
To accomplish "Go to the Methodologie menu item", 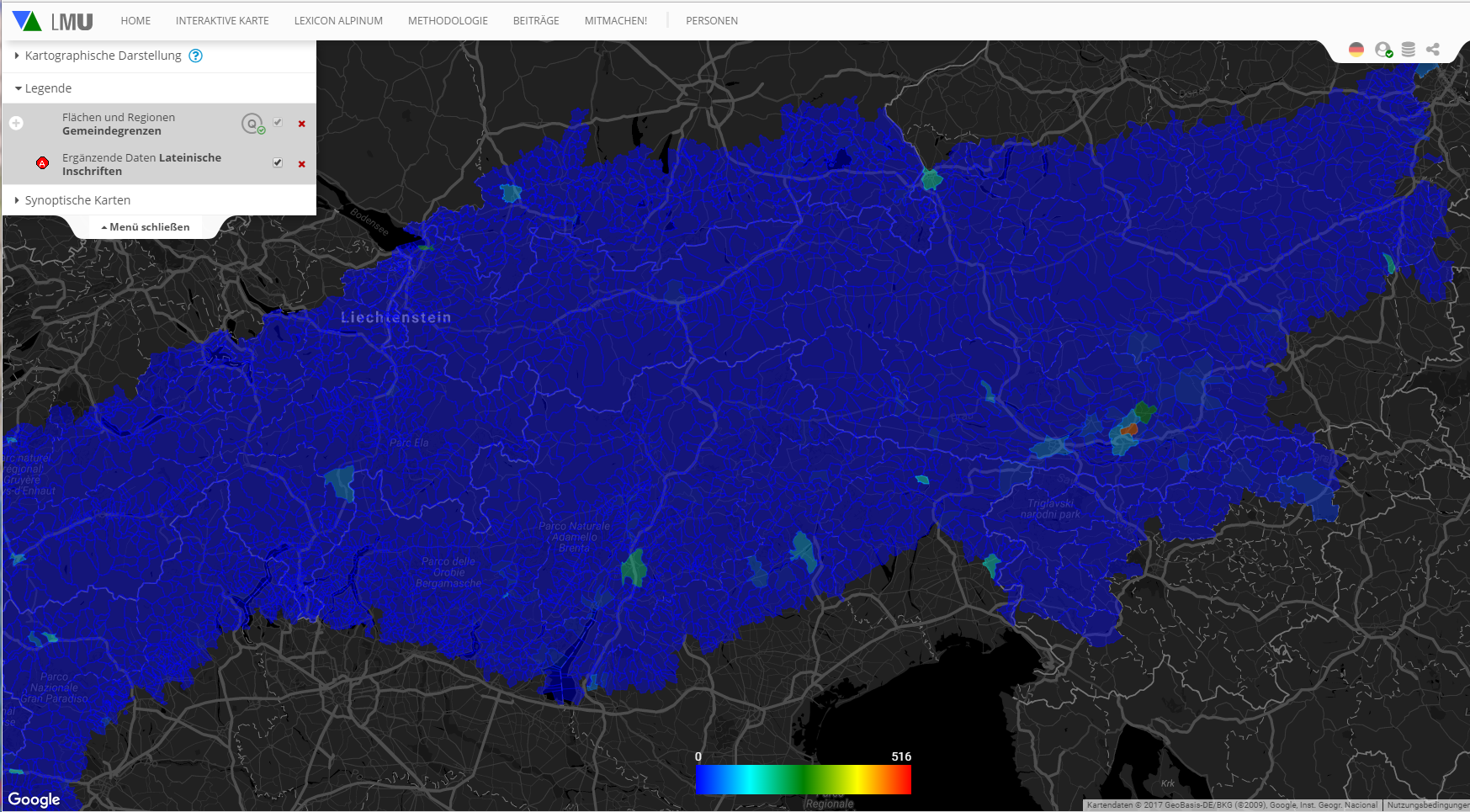I will point(448,21).
